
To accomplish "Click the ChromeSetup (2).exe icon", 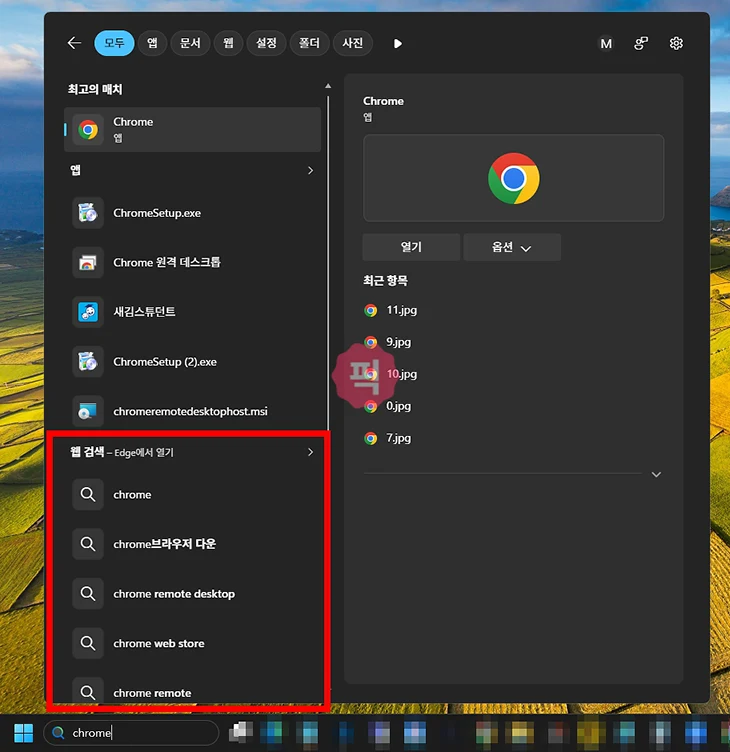I will (88, 362).
